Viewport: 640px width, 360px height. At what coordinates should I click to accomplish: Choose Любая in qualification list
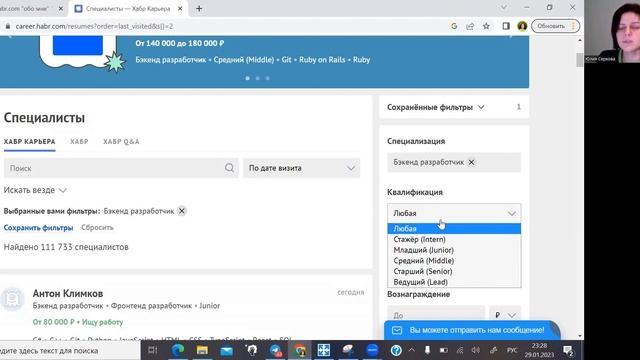pos(454,229)
